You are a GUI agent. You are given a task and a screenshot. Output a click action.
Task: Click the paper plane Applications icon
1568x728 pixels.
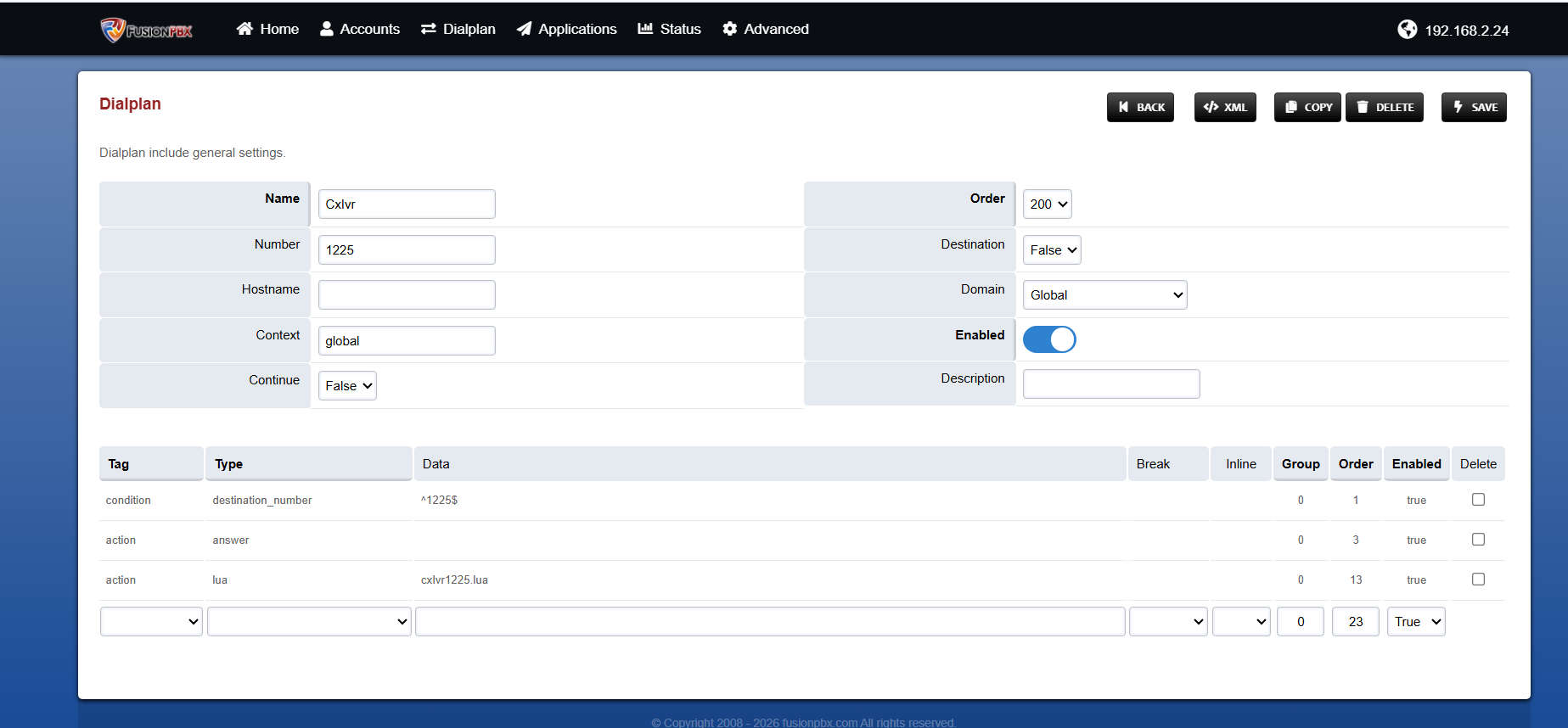pos(524,29)
